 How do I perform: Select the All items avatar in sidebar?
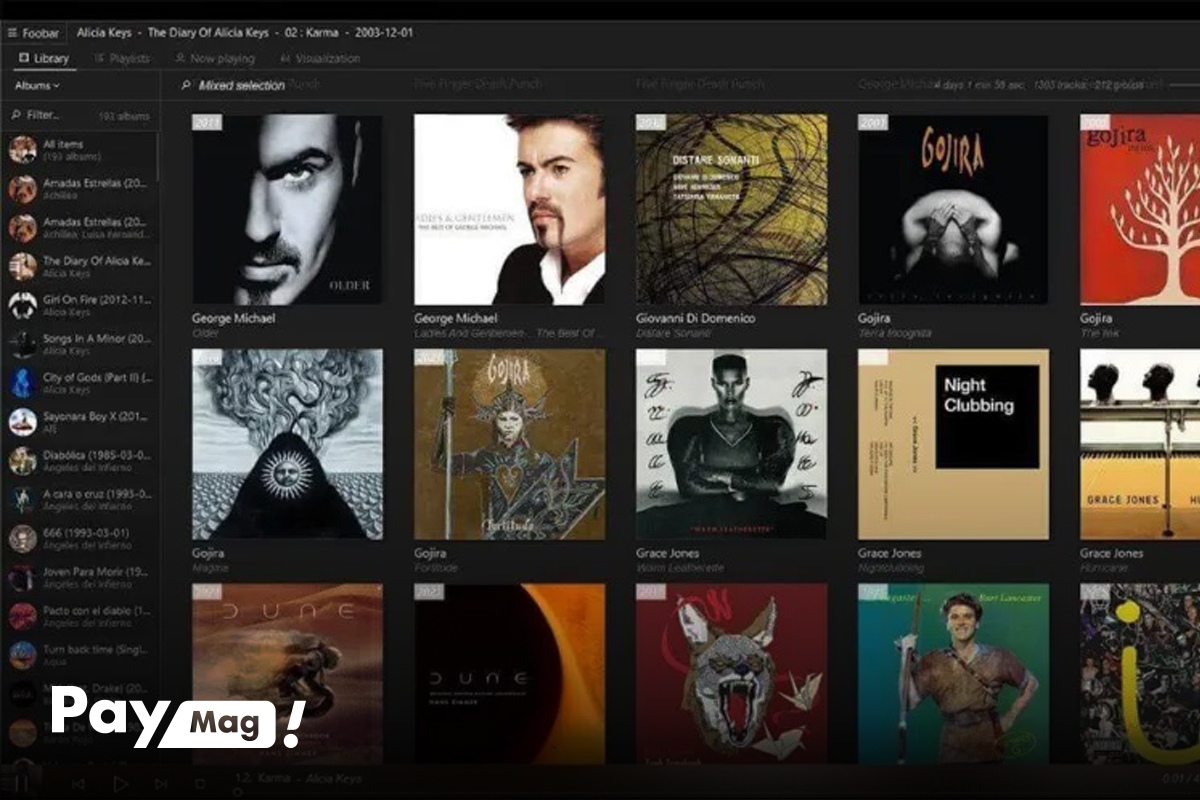(22, 150)
